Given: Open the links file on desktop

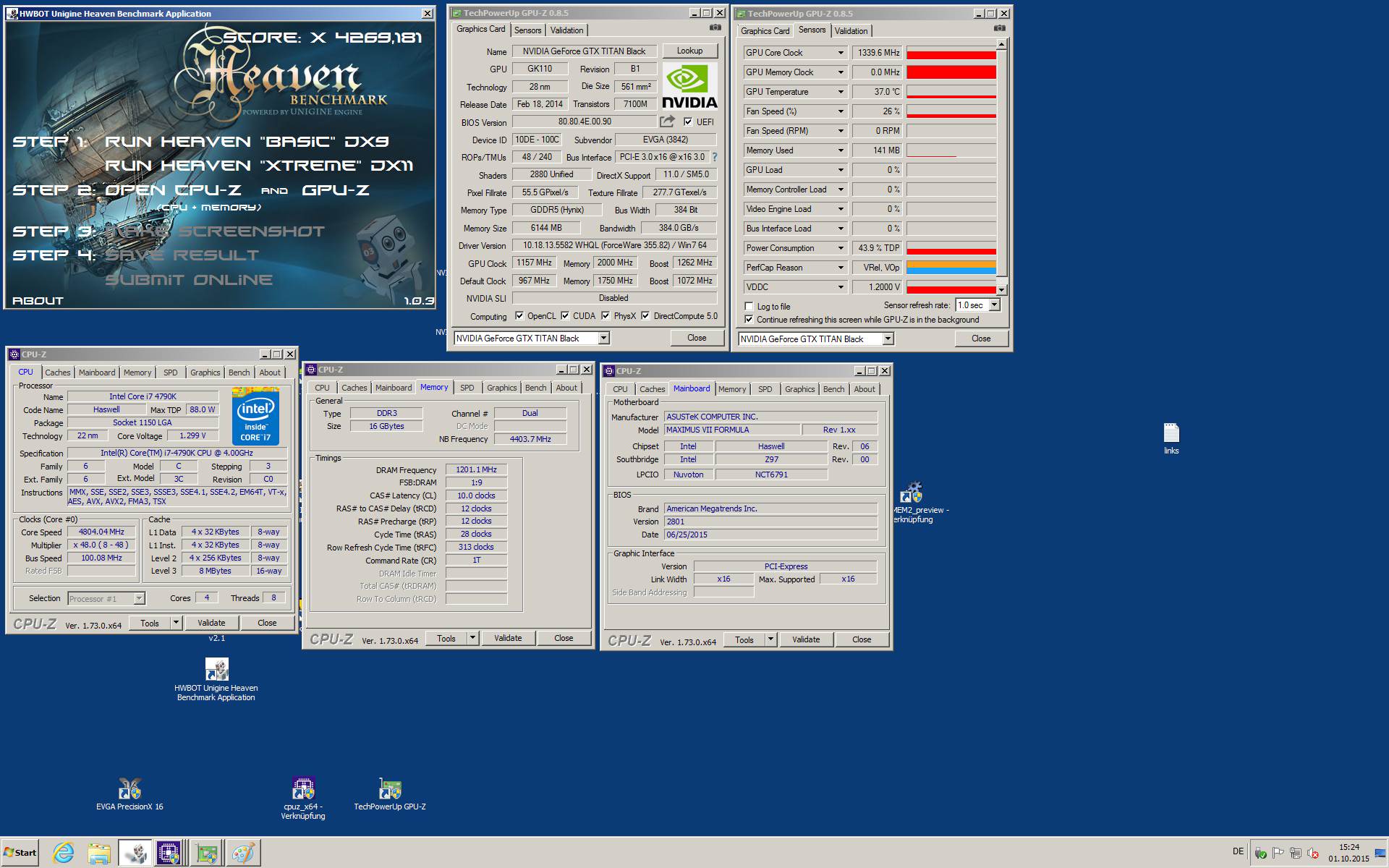Looking at the screenshot, I should (1171, 438).
